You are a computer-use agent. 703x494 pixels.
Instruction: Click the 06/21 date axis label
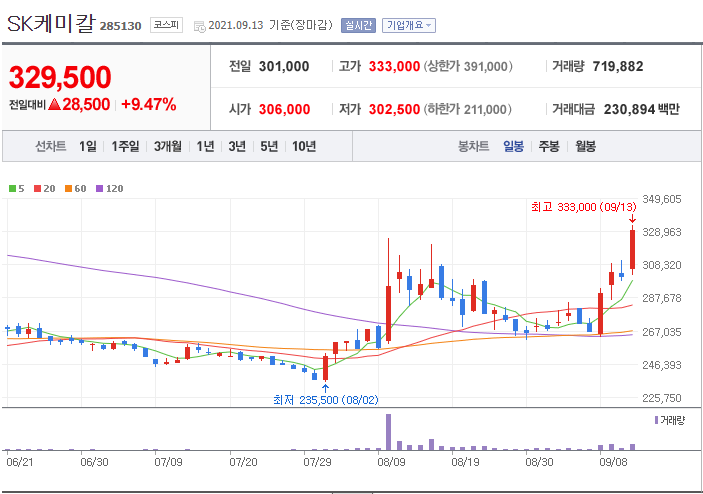coord(20,462)
